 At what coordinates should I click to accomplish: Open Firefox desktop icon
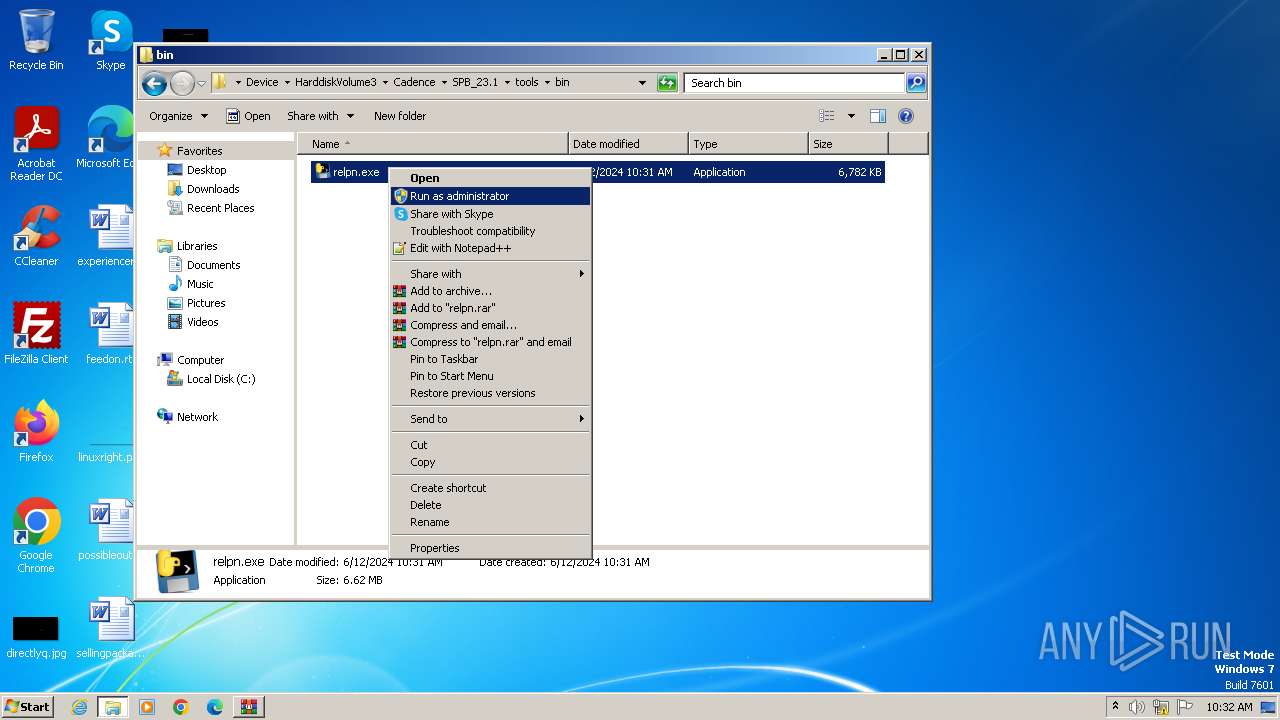click(x=36, y=432)
